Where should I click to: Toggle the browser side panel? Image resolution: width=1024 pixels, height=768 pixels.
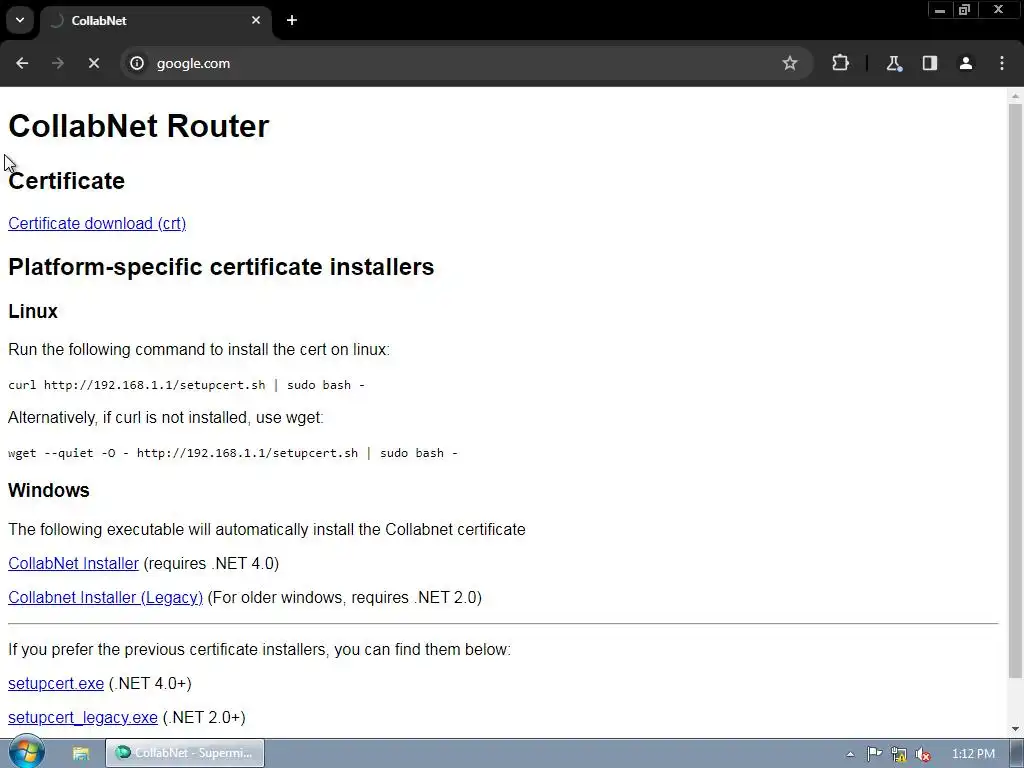coord(929,63)
